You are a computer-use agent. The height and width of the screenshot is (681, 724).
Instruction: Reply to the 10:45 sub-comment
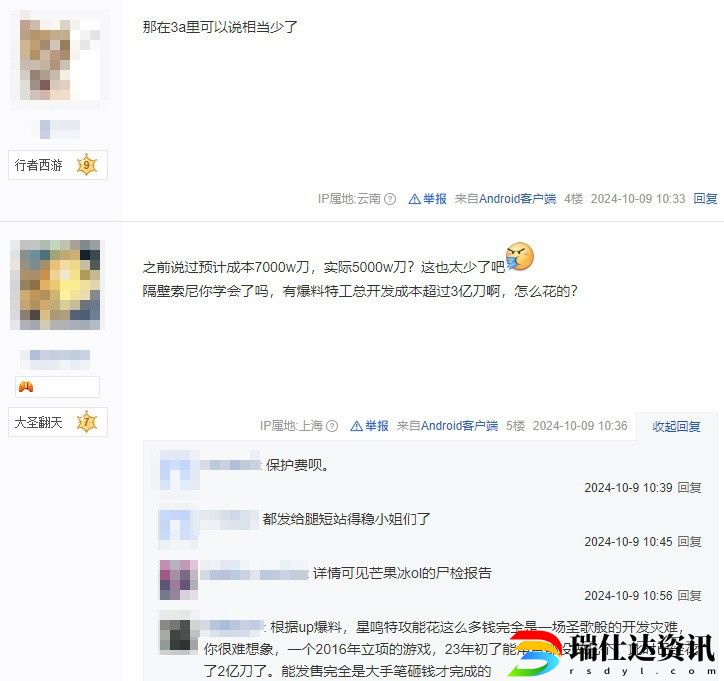tap(689, 542)
